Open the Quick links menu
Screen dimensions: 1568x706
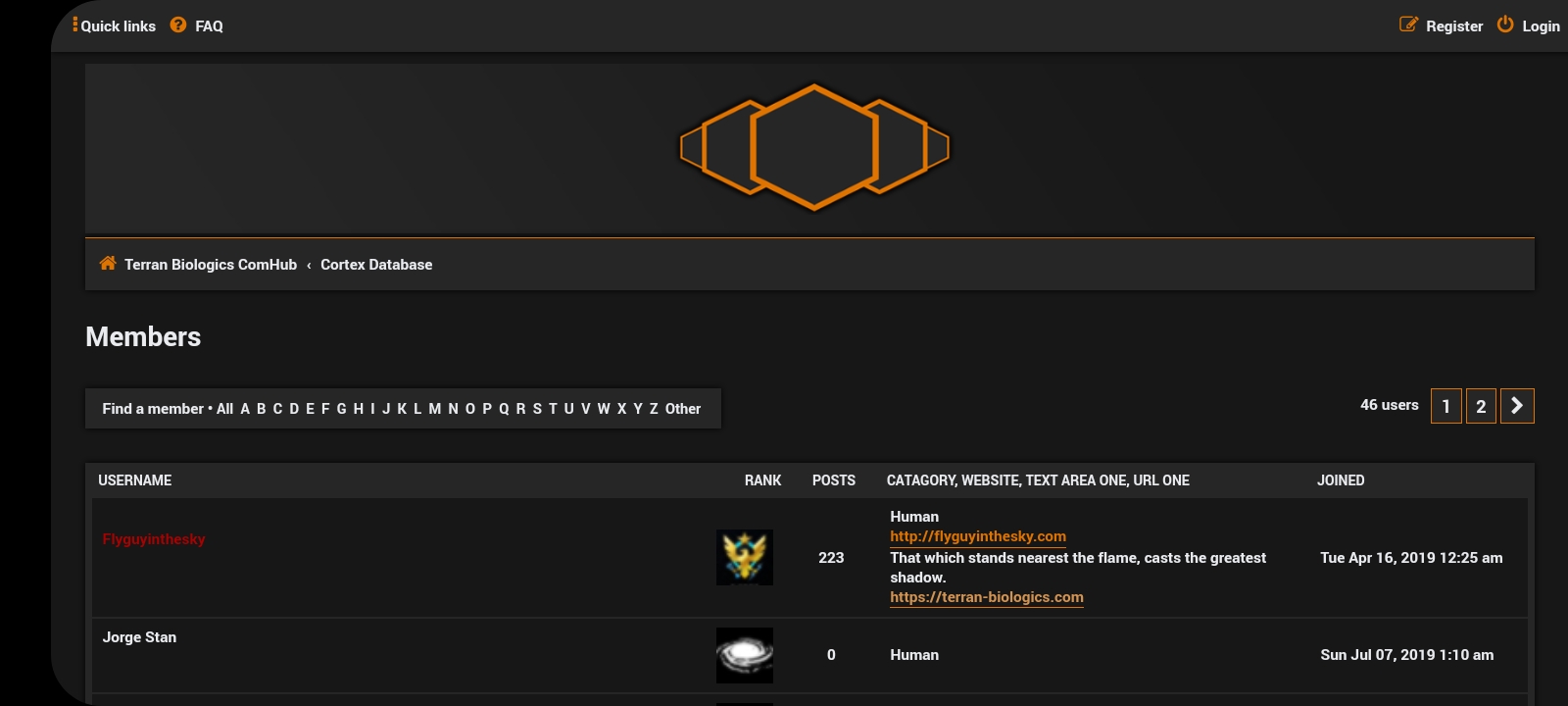pos(115,26)
